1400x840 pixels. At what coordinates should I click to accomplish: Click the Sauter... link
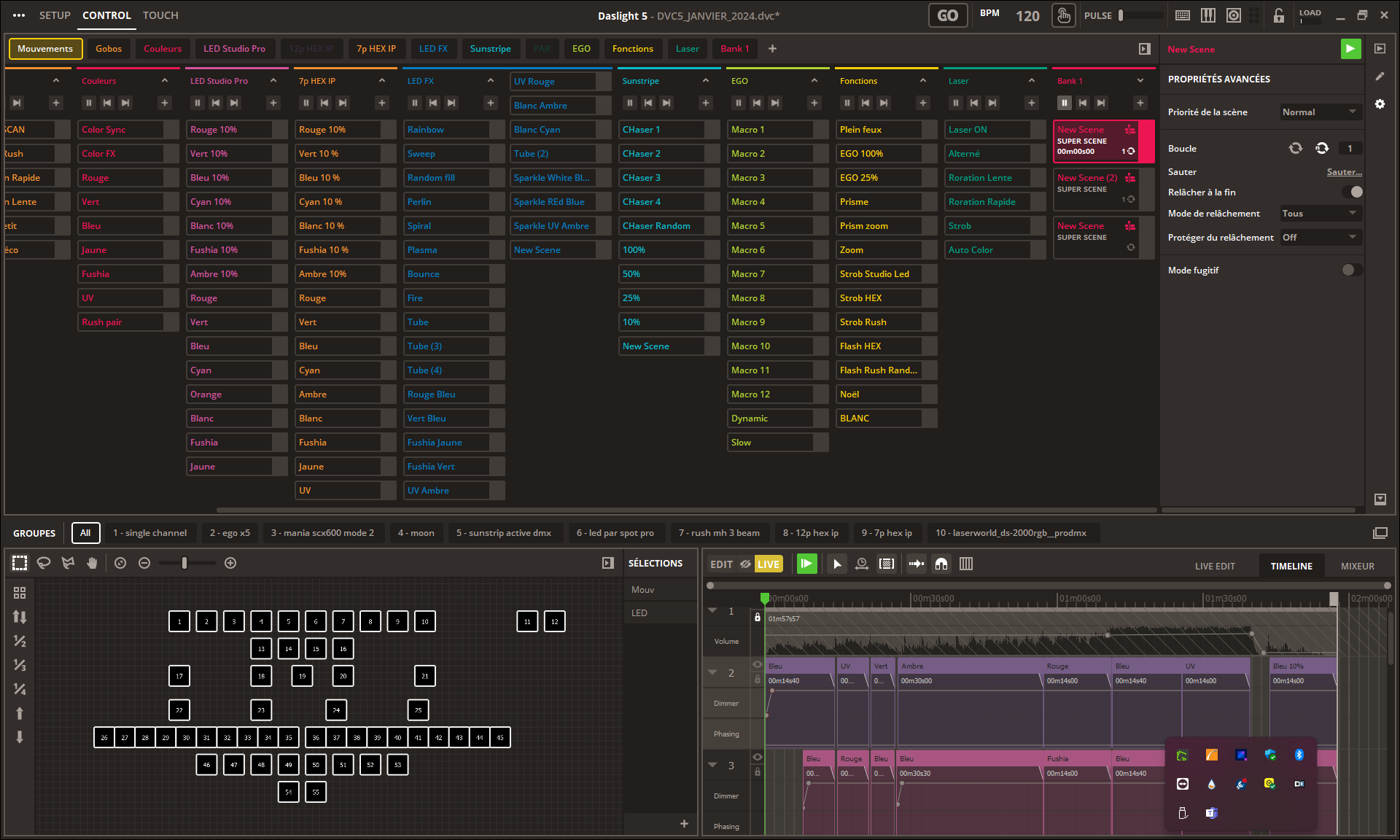coord(1344,172)
